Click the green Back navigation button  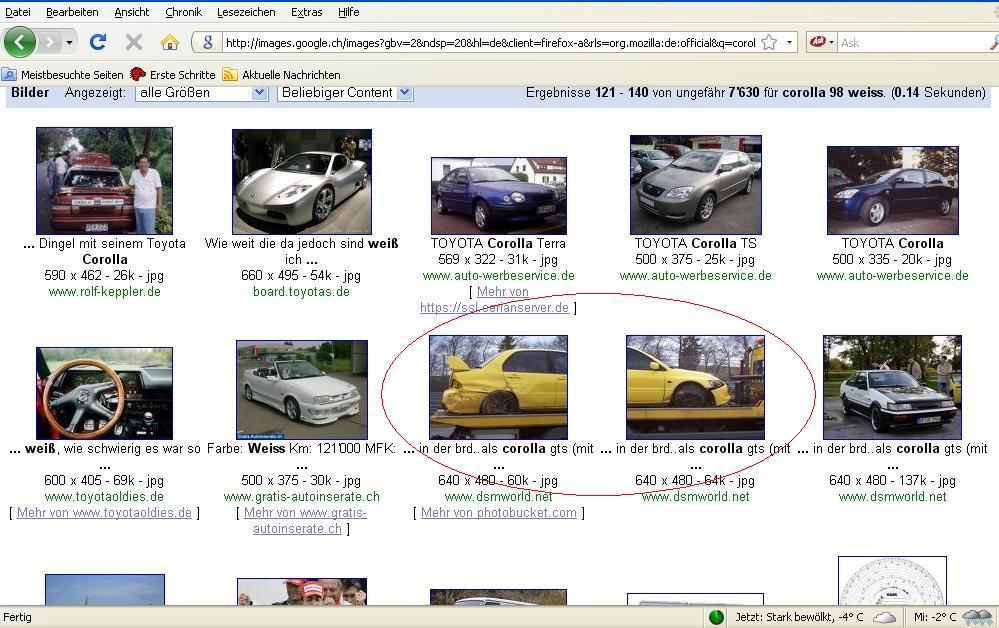20,42
